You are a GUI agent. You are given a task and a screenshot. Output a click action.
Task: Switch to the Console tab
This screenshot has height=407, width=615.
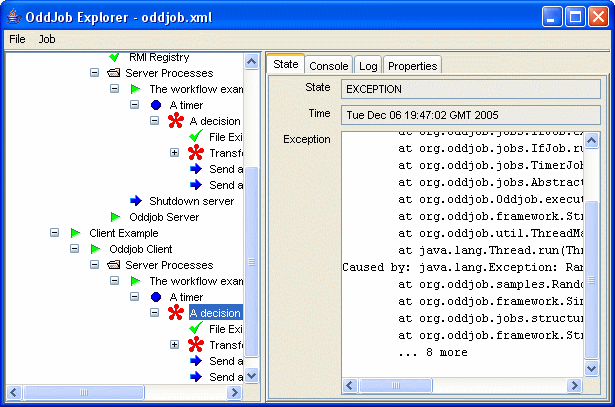pos(328,66)
